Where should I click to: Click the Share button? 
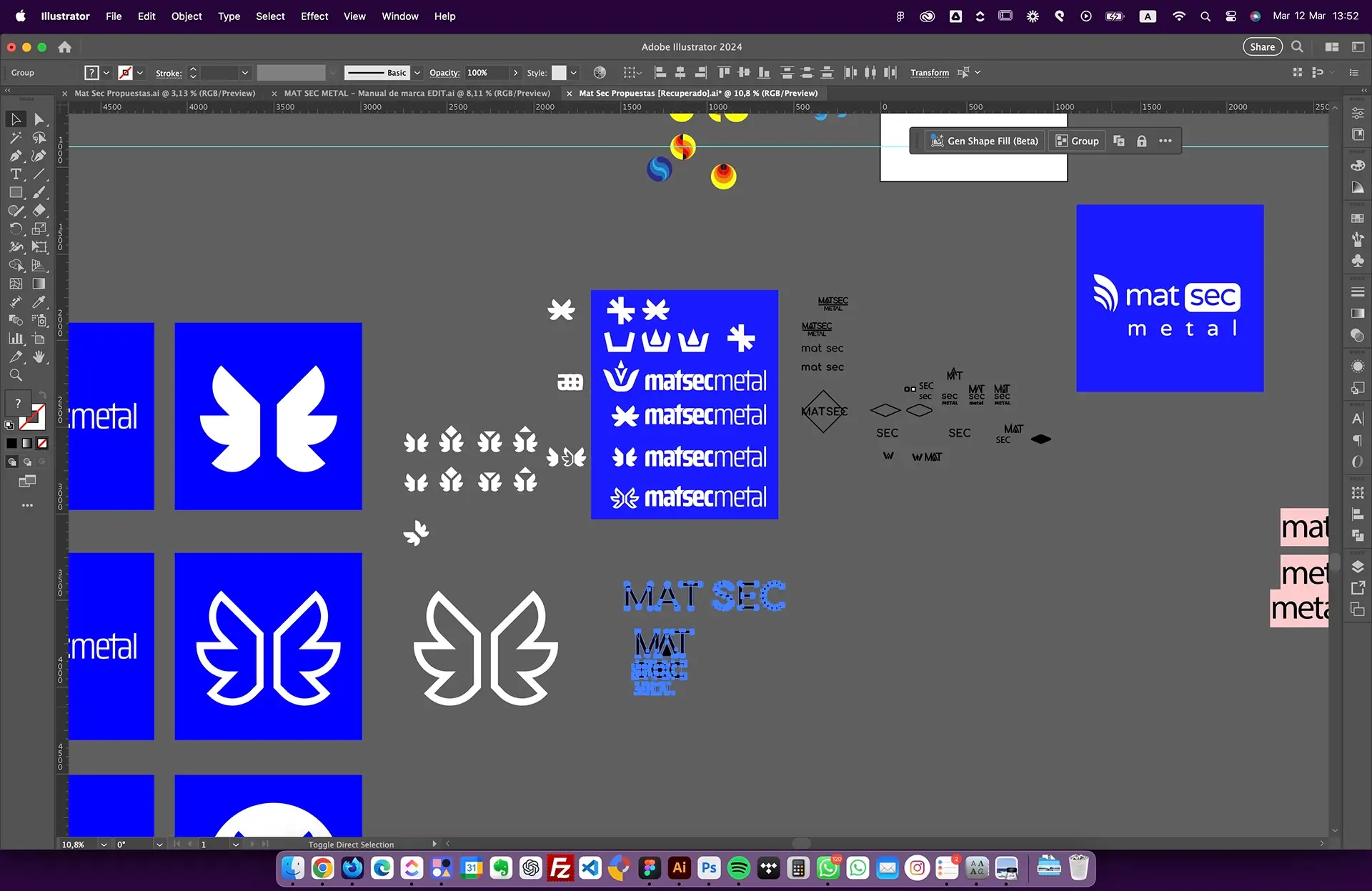tap(1262, 46)
